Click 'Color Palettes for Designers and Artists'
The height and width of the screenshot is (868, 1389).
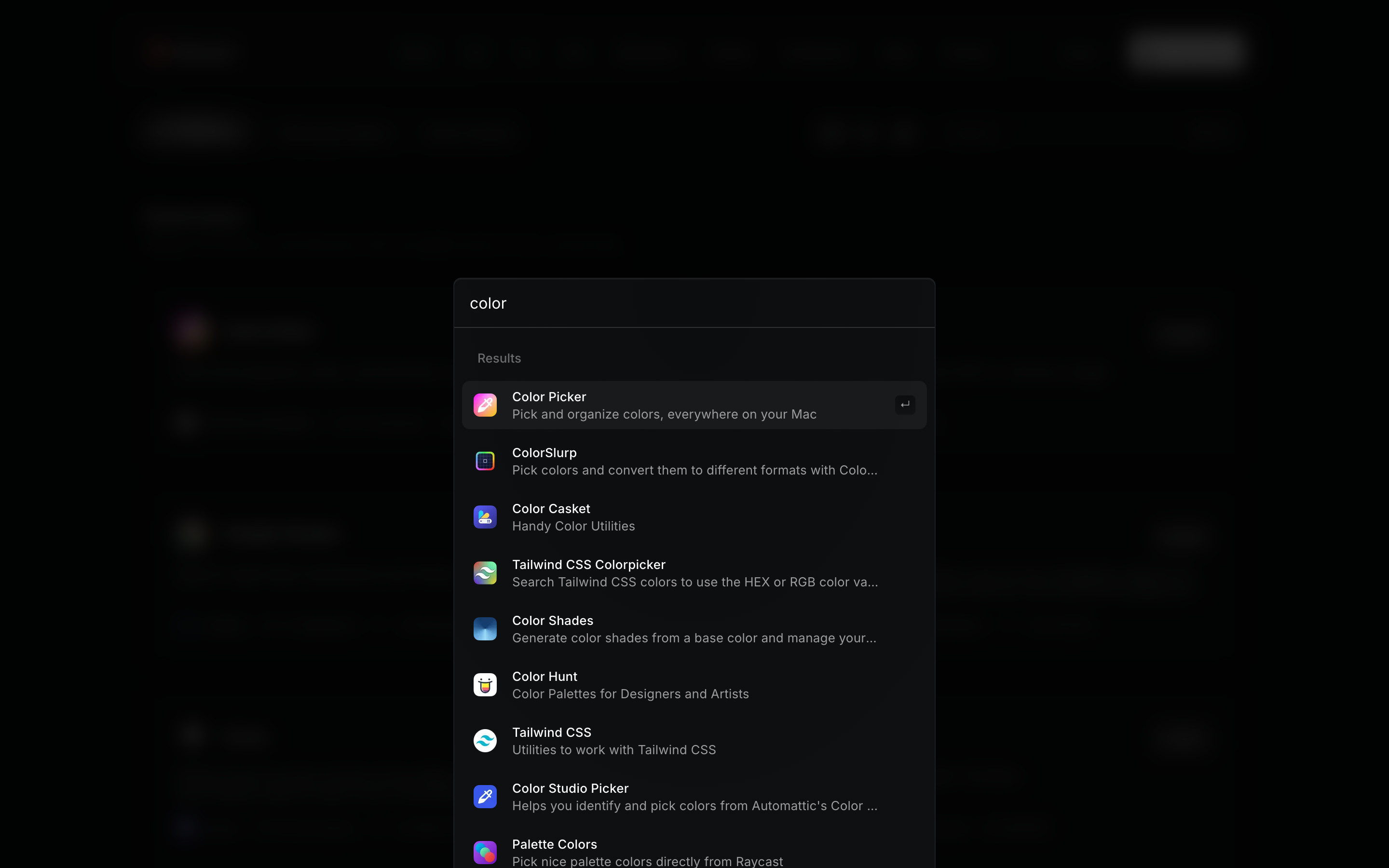pyautogui.click(x=630, y=694)
